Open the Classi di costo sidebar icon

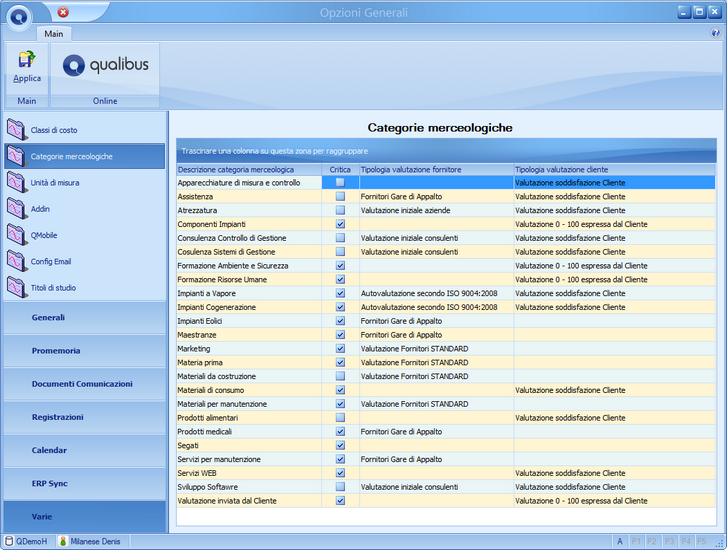pos(17,130)
